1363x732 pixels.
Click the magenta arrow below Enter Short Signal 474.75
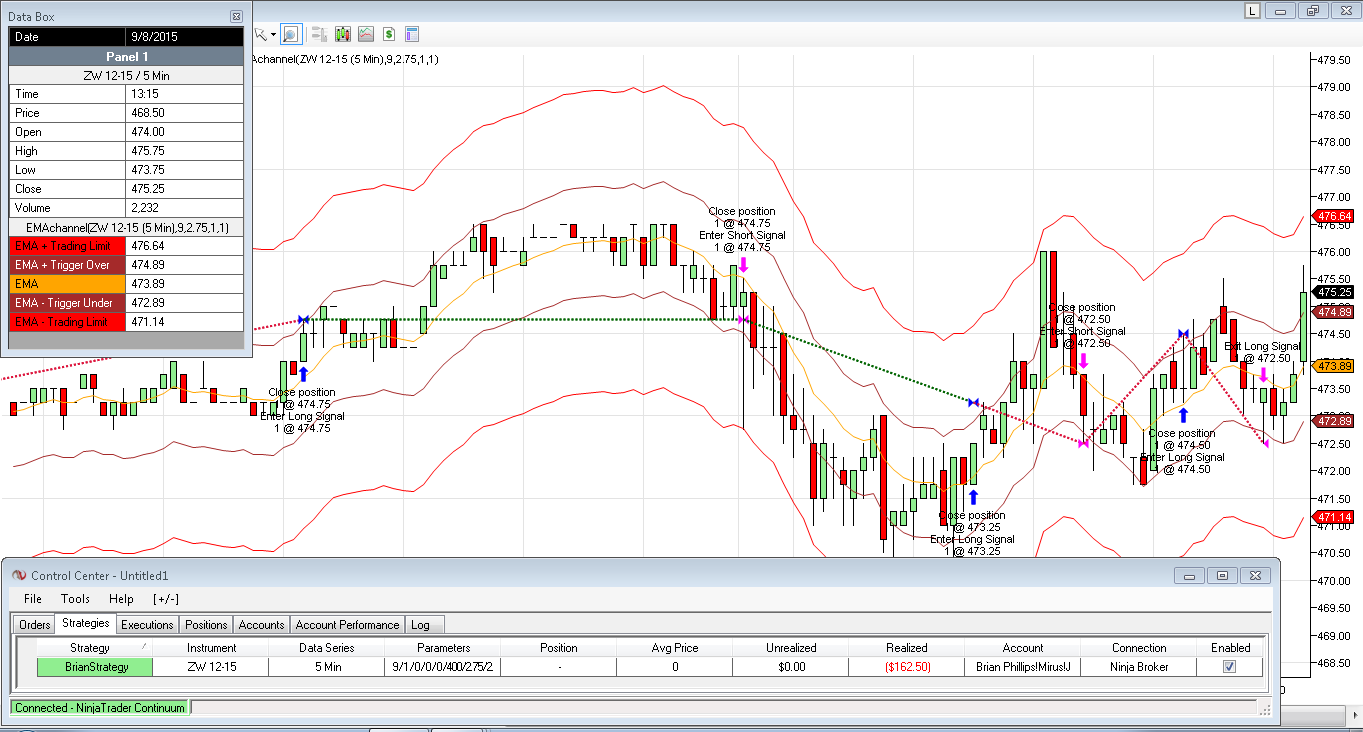(743, 265)
